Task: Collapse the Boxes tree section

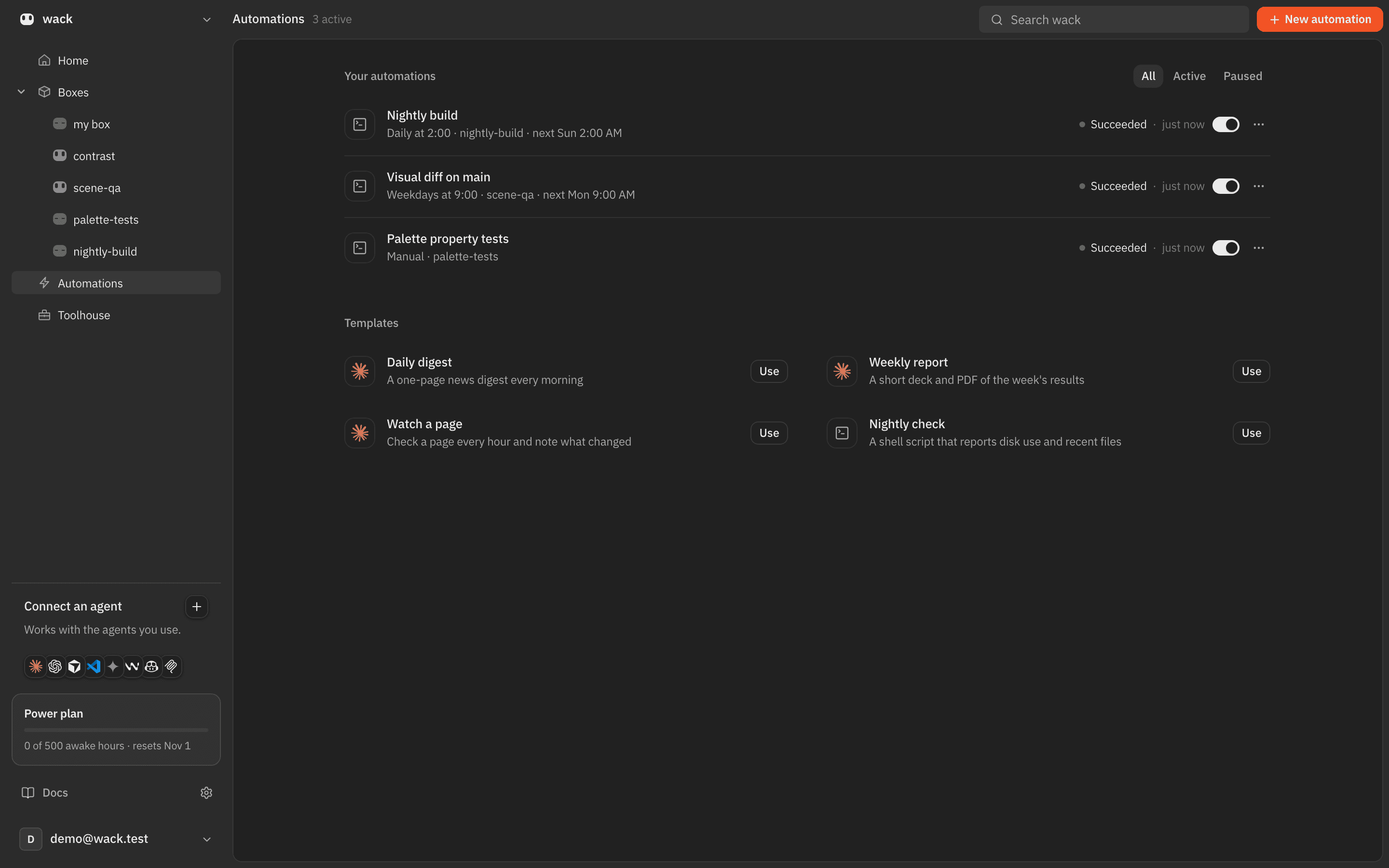Action: coord(21,92)
